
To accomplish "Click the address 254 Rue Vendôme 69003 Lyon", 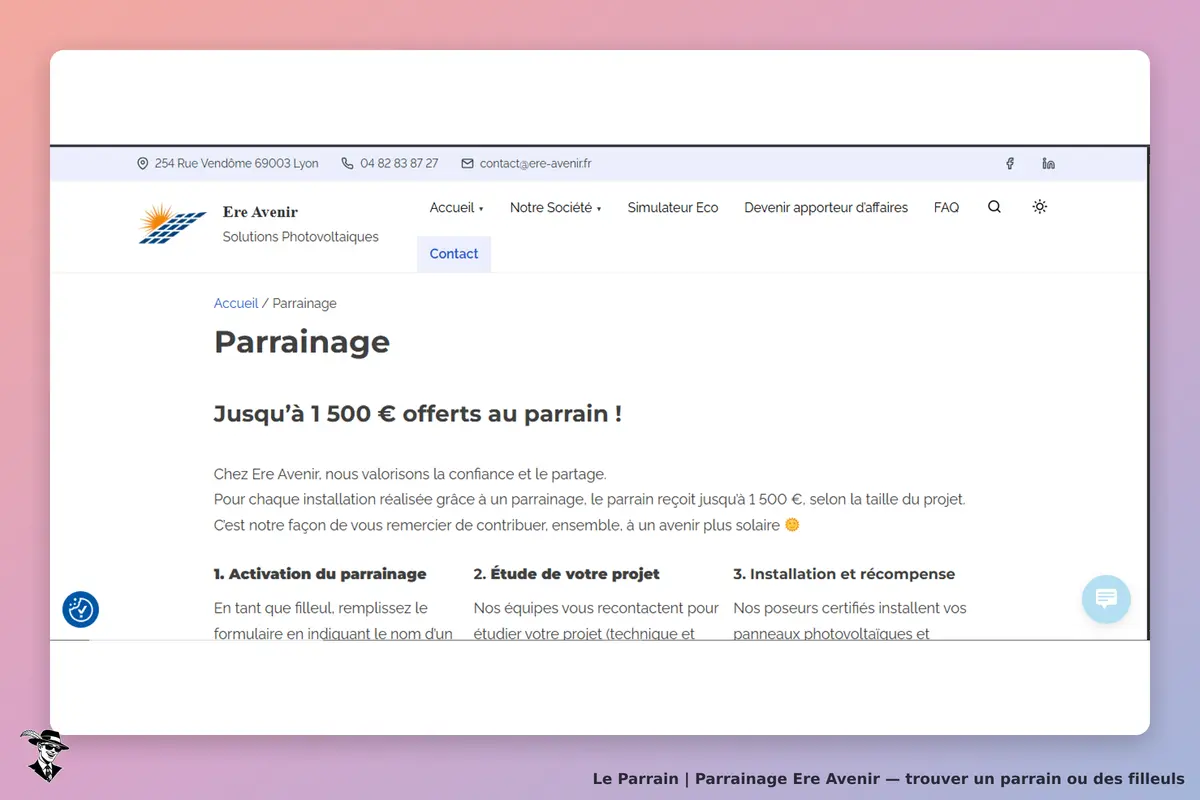I will tap(237, 163).
